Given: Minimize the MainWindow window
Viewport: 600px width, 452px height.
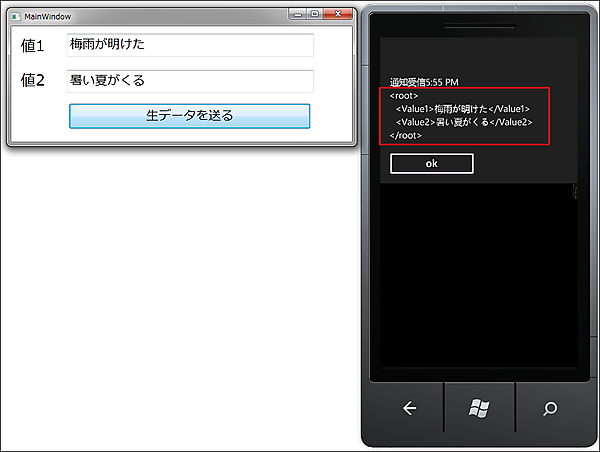Looking at the screenshot, I should click(x=298, y=14).
